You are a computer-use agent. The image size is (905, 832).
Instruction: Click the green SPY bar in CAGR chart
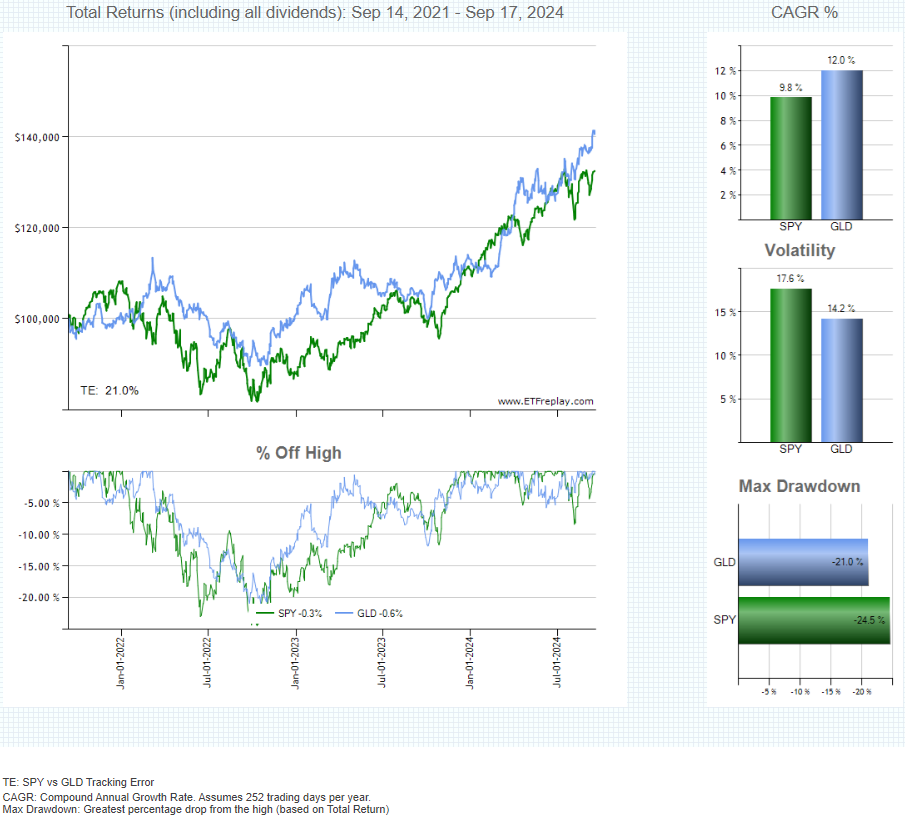790,157
